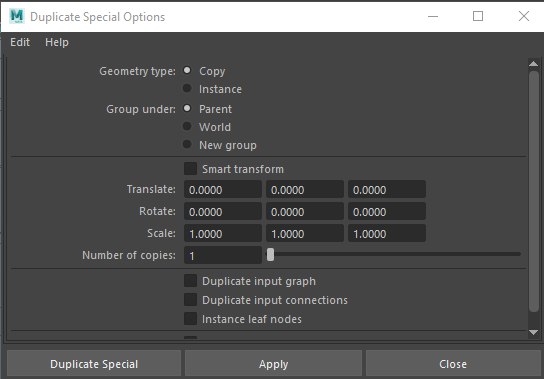Select Parent under Group under
The image size is (544, 379).
pos(187,108)
